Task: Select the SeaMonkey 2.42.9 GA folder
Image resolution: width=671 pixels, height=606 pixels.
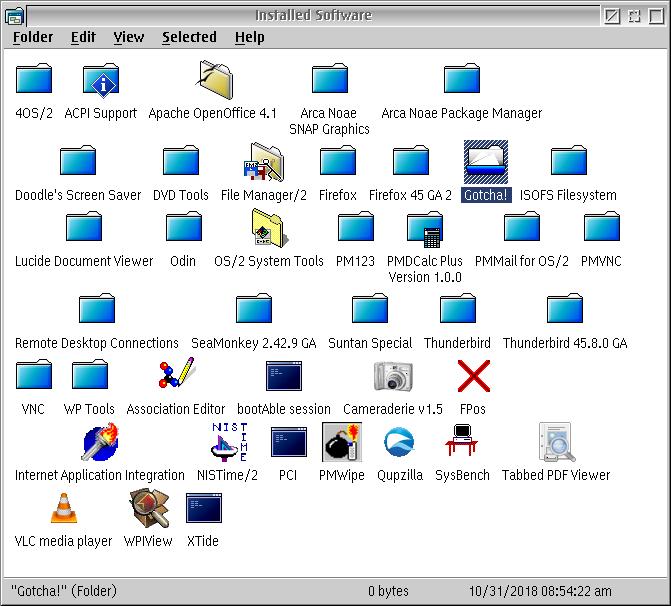Action: (x=254, y=308)
